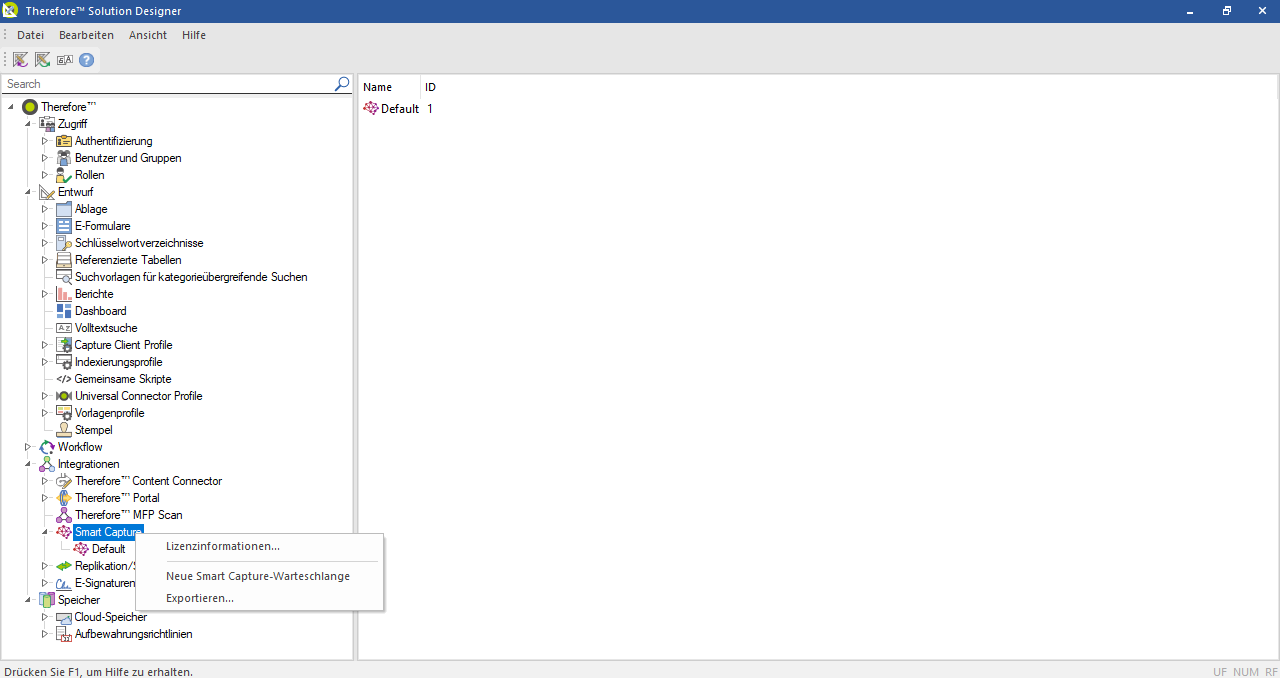Image resolution: width=1280 pixels, height=678 pixels.
Task: Expand the Authentifizierung node
Action: tap(44, 141)
